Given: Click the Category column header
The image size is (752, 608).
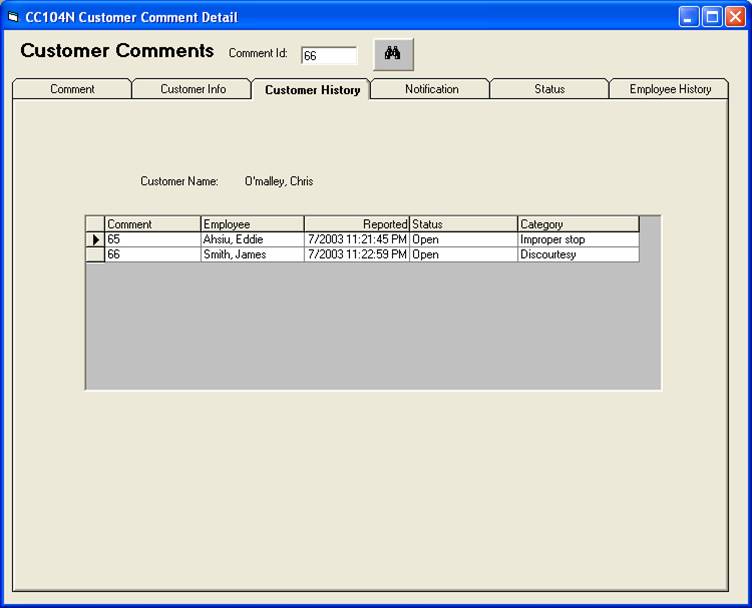Looking at the screenshot, I should pos(578,224).
